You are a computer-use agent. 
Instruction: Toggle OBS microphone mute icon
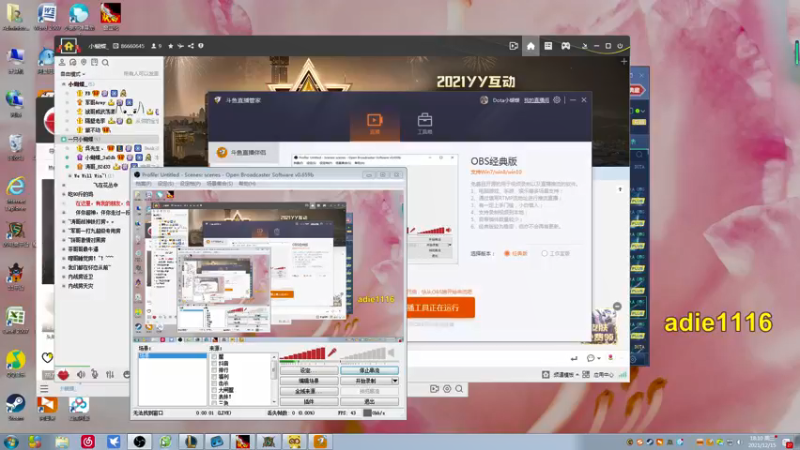332,352
